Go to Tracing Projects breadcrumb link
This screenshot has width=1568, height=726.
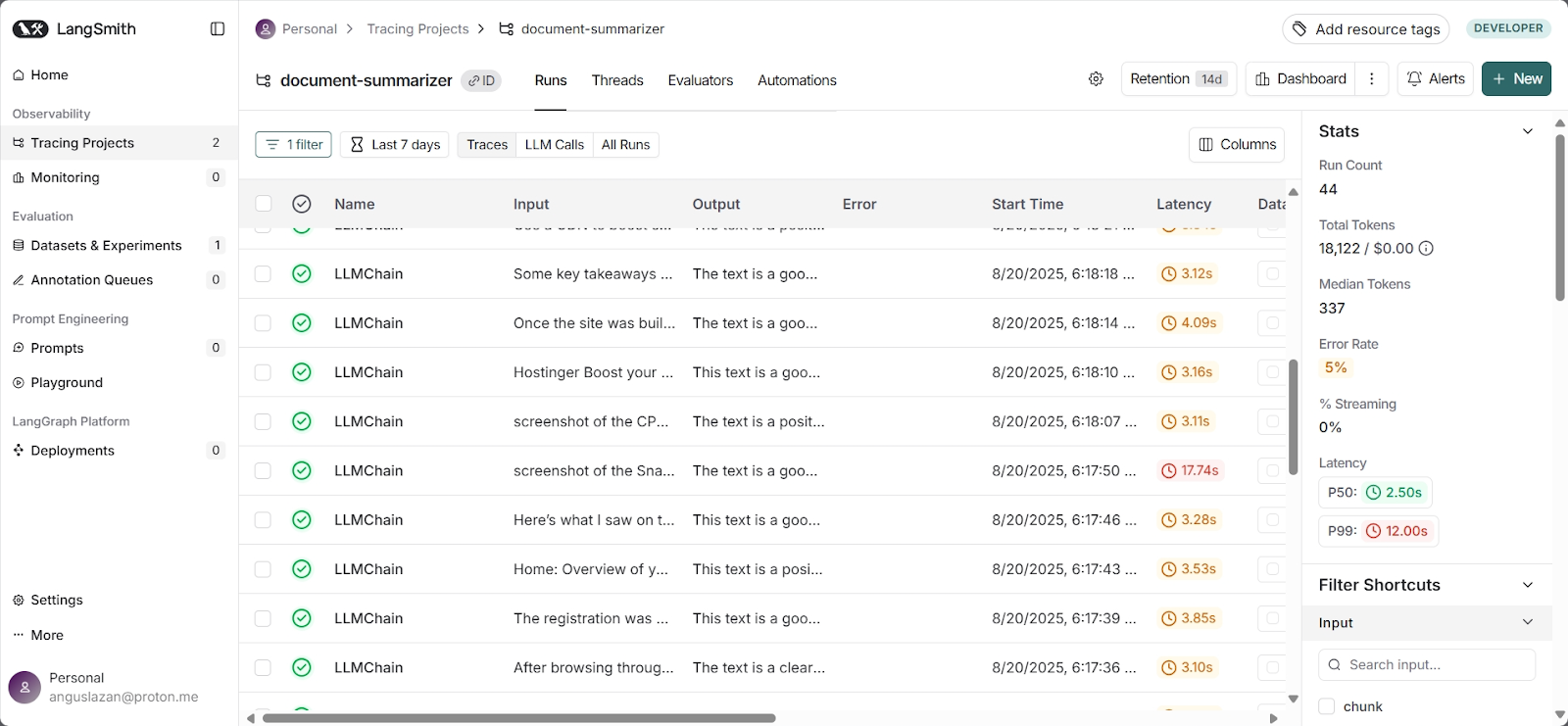coord(417,29)
